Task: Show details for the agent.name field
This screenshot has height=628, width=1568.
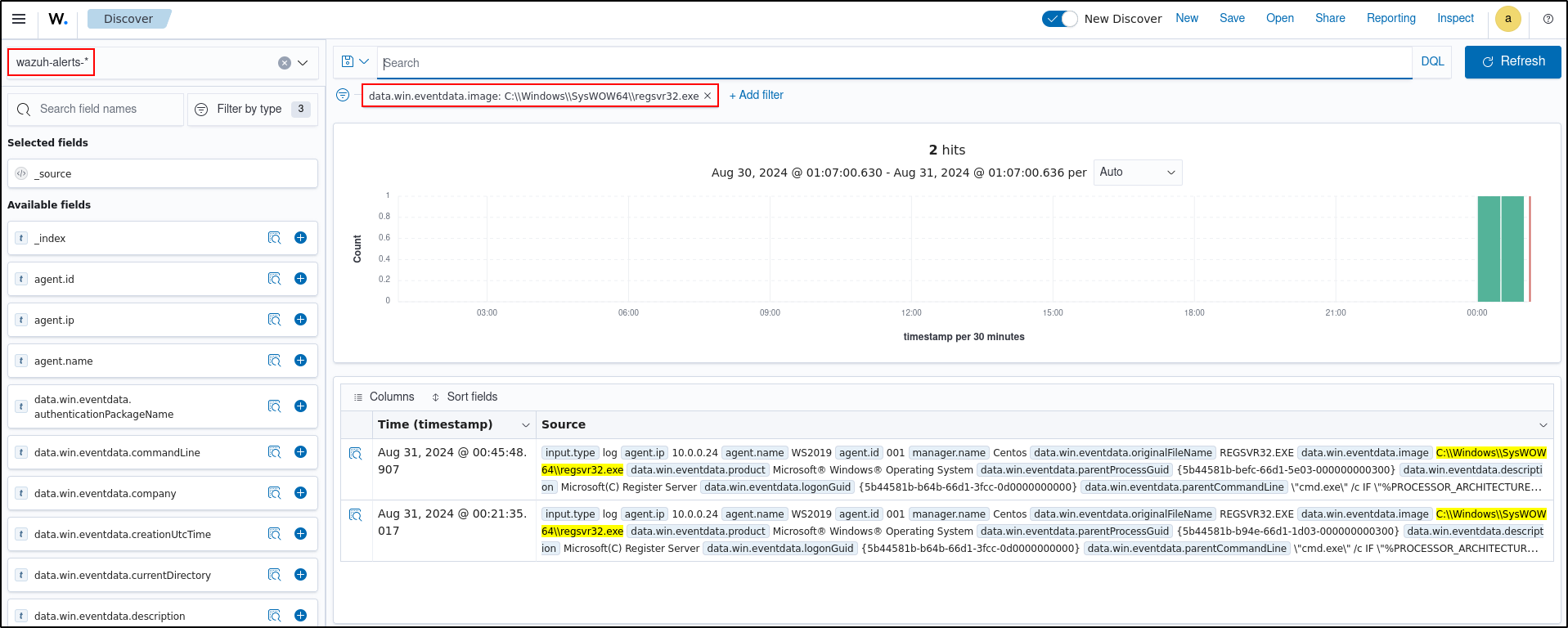Action: 274,361
